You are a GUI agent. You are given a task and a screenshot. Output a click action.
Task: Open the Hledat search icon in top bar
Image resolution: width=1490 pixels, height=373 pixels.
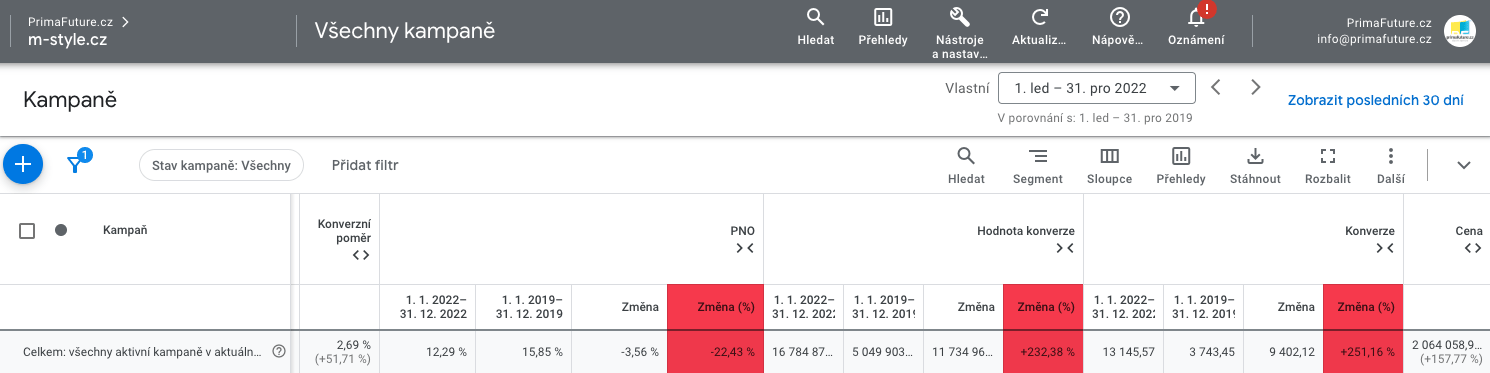815,17
